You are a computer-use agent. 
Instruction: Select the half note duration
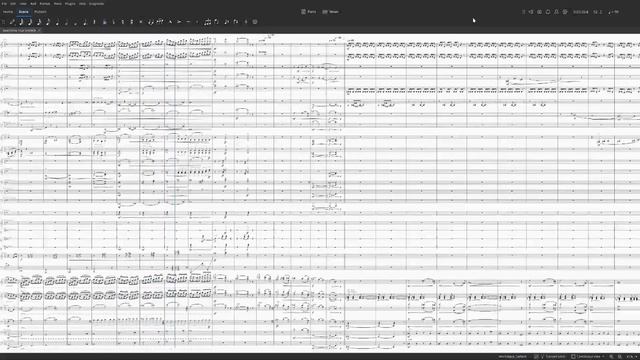tap(66, 22)
